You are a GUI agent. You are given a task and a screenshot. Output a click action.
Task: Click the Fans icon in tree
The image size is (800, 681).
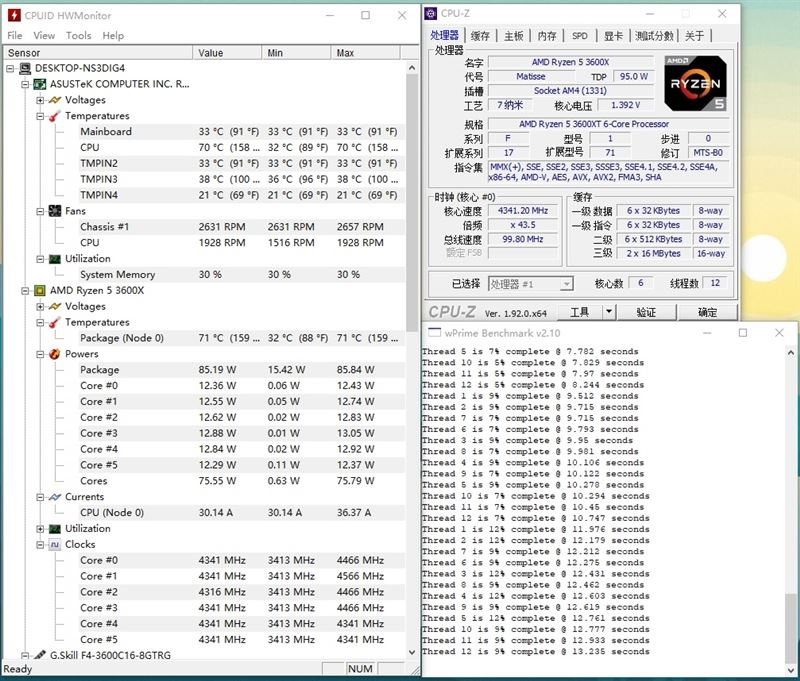[55, 211]
